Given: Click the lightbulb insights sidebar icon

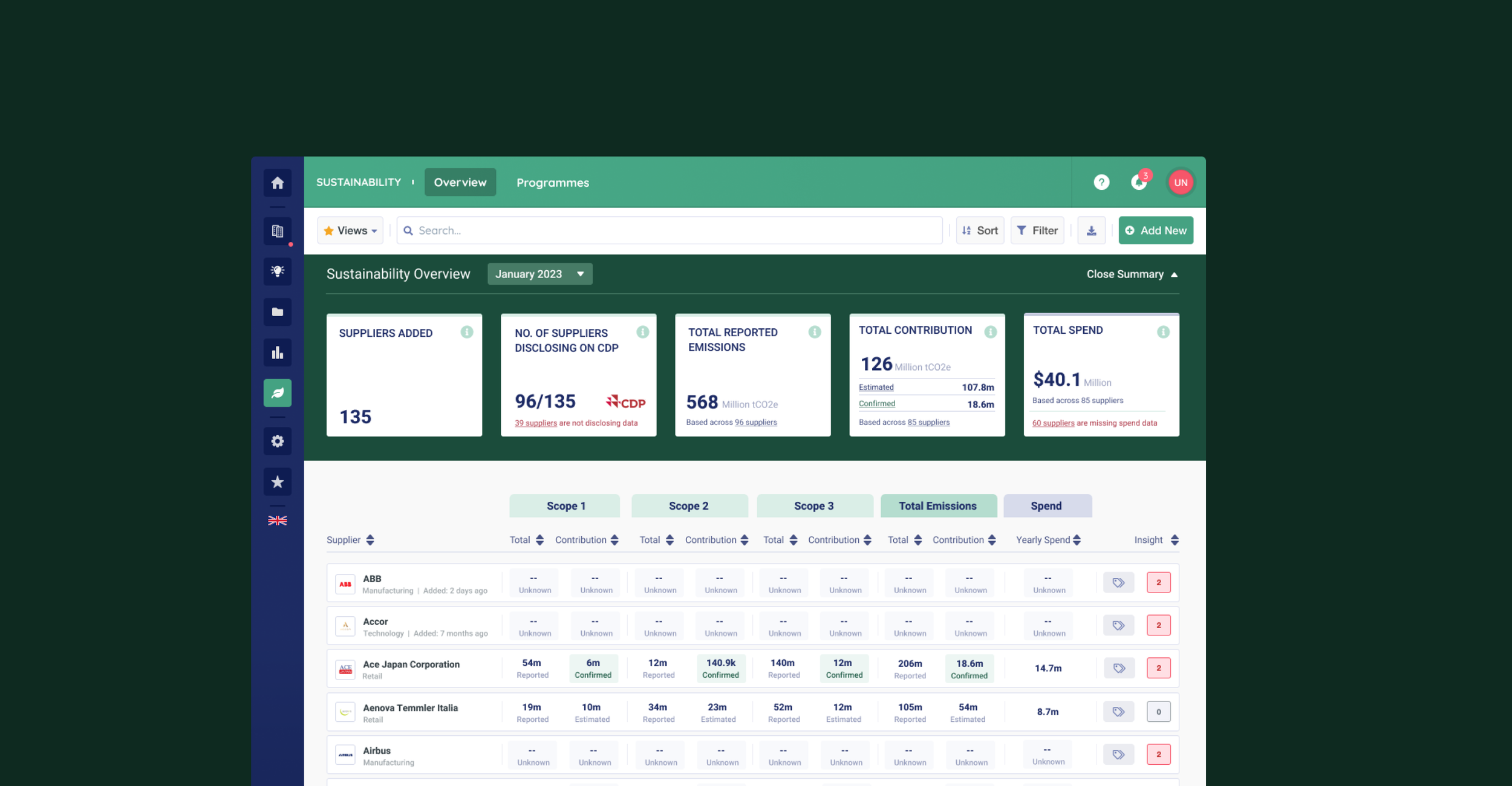Looking at the screenshot, I should click(277, 271).
